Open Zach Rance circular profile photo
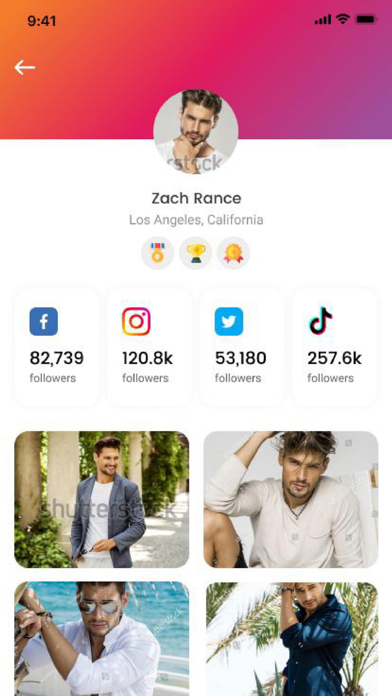This screenshot has width=392, height=696. [196, 132]
